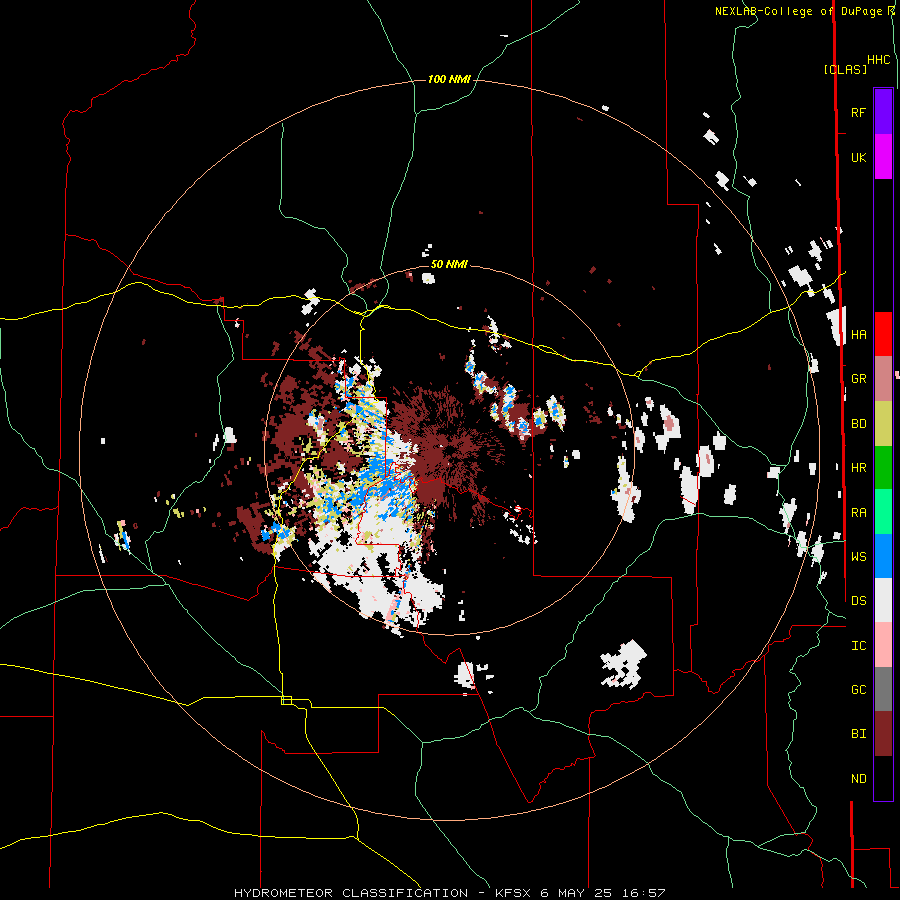Click the GR legend label

point(858,379)
